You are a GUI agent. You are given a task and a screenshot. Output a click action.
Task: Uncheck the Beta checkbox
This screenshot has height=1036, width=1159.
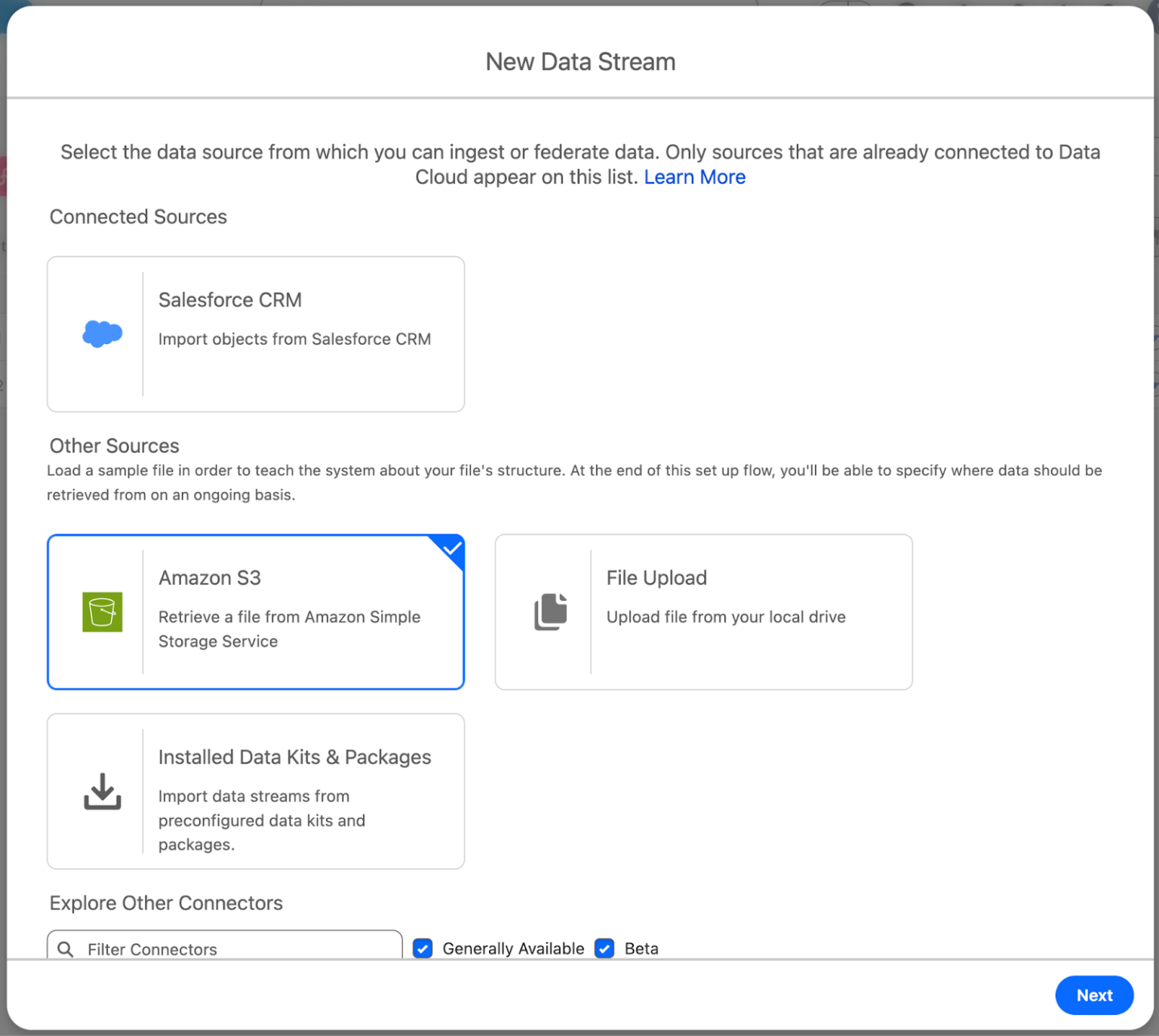[x=604, y=948]
